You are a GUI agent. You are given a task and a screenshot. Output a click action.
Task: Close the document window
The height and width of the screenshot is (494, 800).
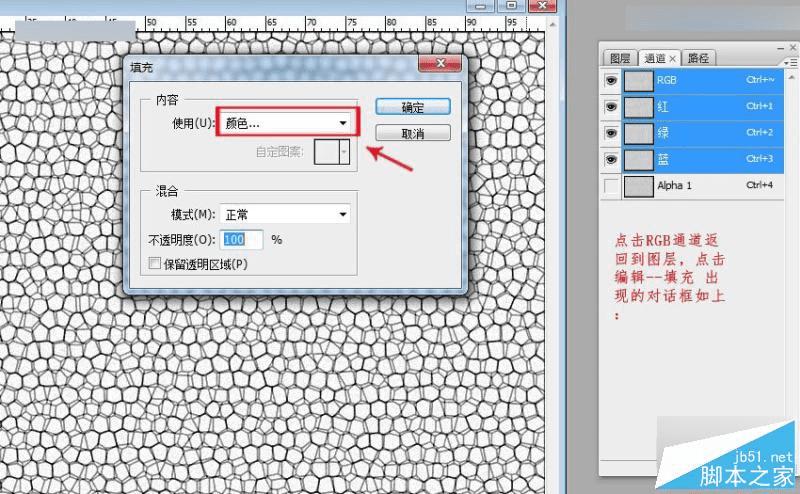click(x=542, y=6)
